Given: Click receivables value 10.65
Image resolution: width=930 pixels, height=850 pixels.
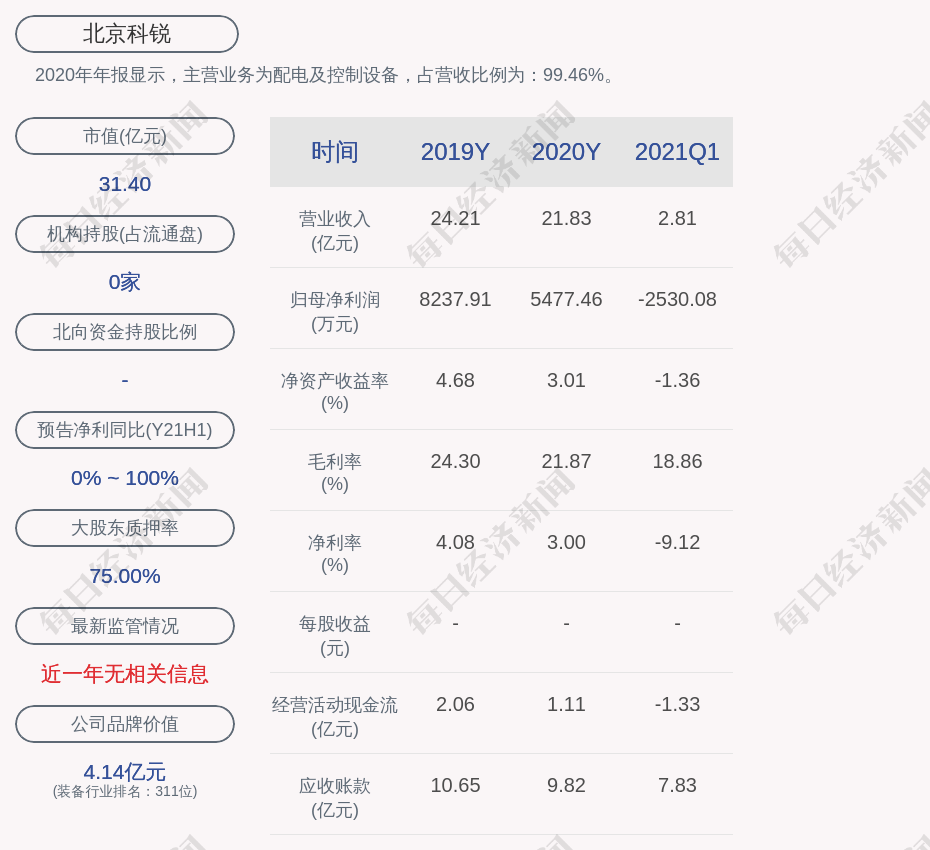Looking at the screenshot, I should pyautogui.click(x=455, y=785).
